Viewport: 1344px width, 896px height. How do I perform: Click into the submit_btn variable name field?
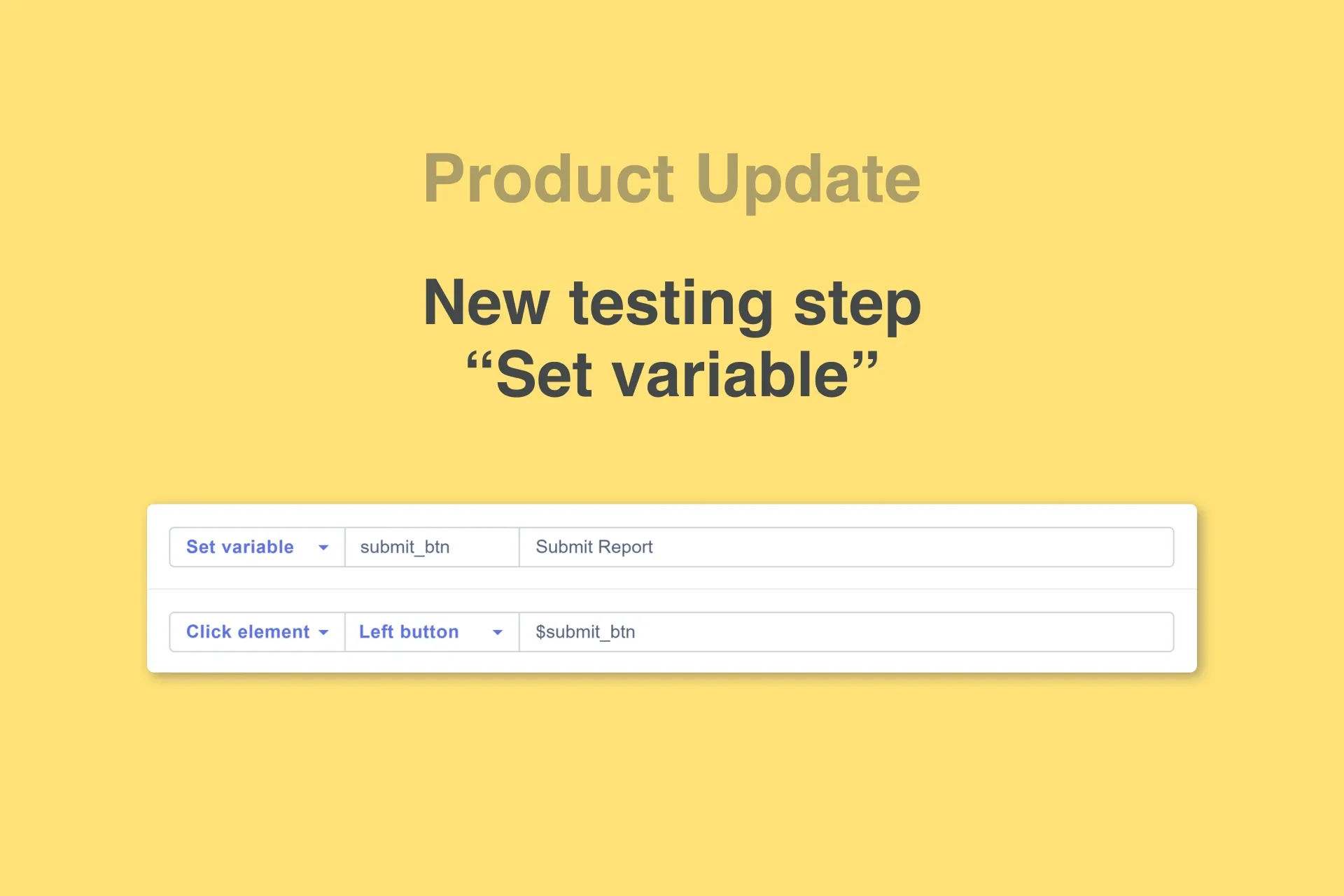click(x=430, y=547)
